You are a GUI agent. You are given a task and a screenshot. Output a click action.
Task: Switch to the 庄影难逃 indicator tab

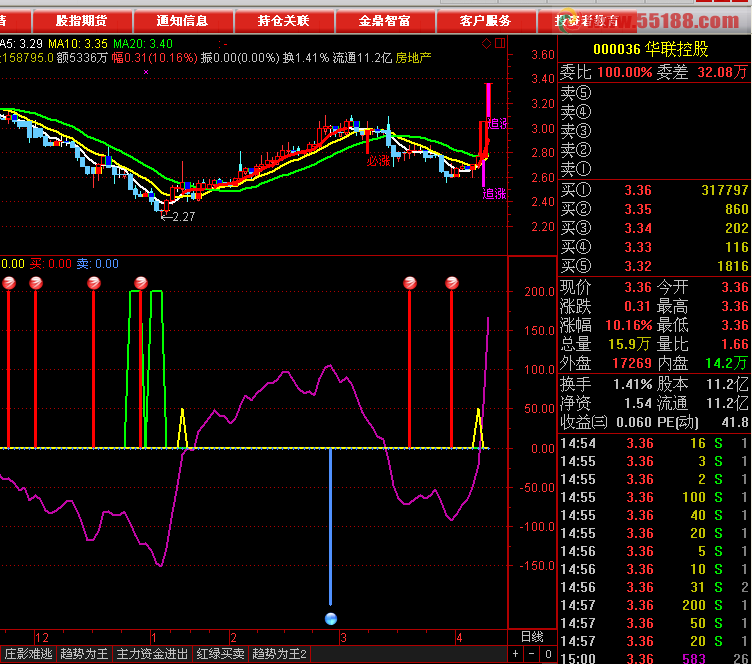click(x=28, y=654)
